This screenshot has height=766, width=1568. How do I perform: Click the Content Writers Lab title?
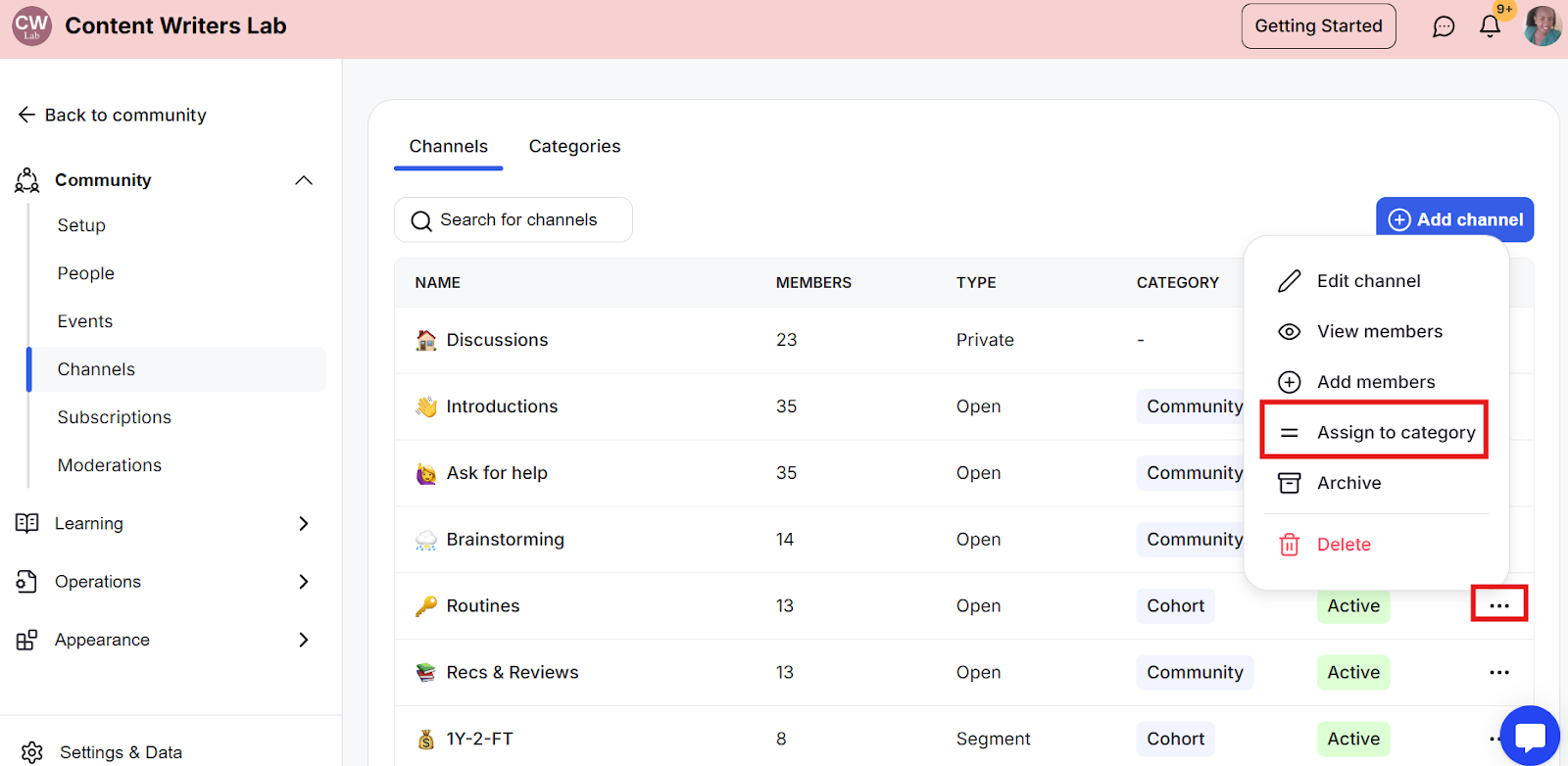tap(176, 26)
